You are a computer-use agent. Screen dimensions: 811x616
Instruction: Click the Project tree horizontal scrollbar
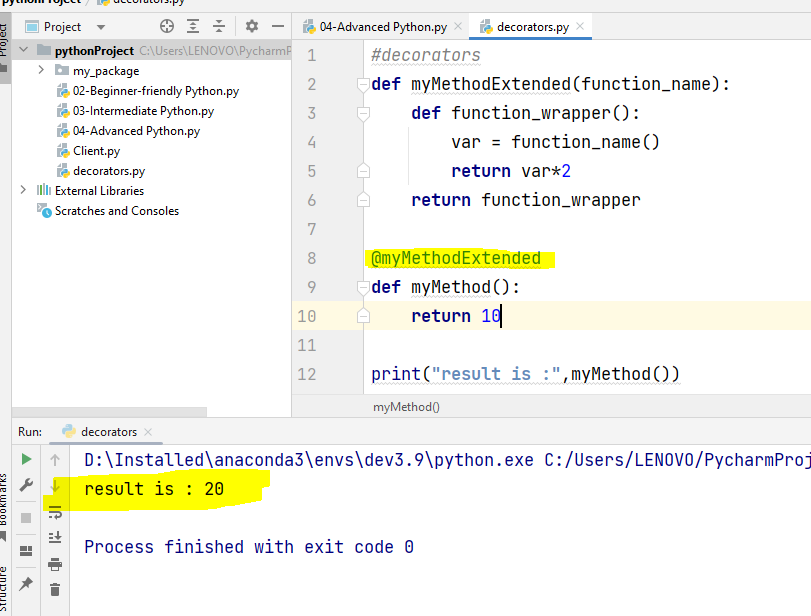click(110, 412)
